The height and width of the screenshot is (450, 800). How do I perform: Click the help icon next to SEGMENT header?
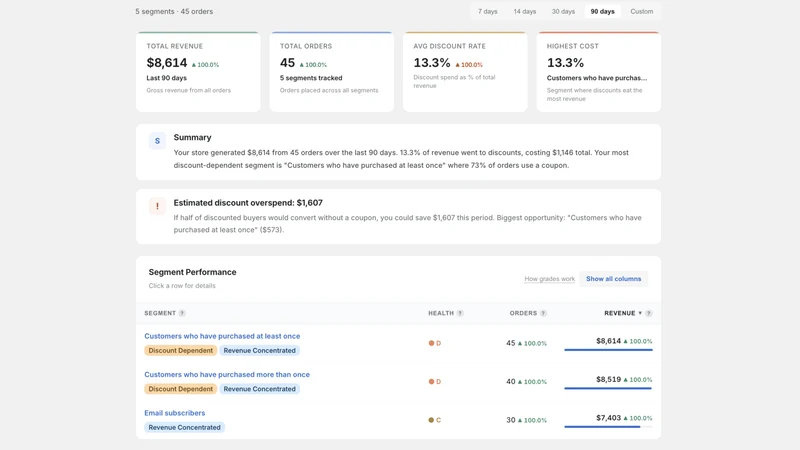(x=182, y=313)
